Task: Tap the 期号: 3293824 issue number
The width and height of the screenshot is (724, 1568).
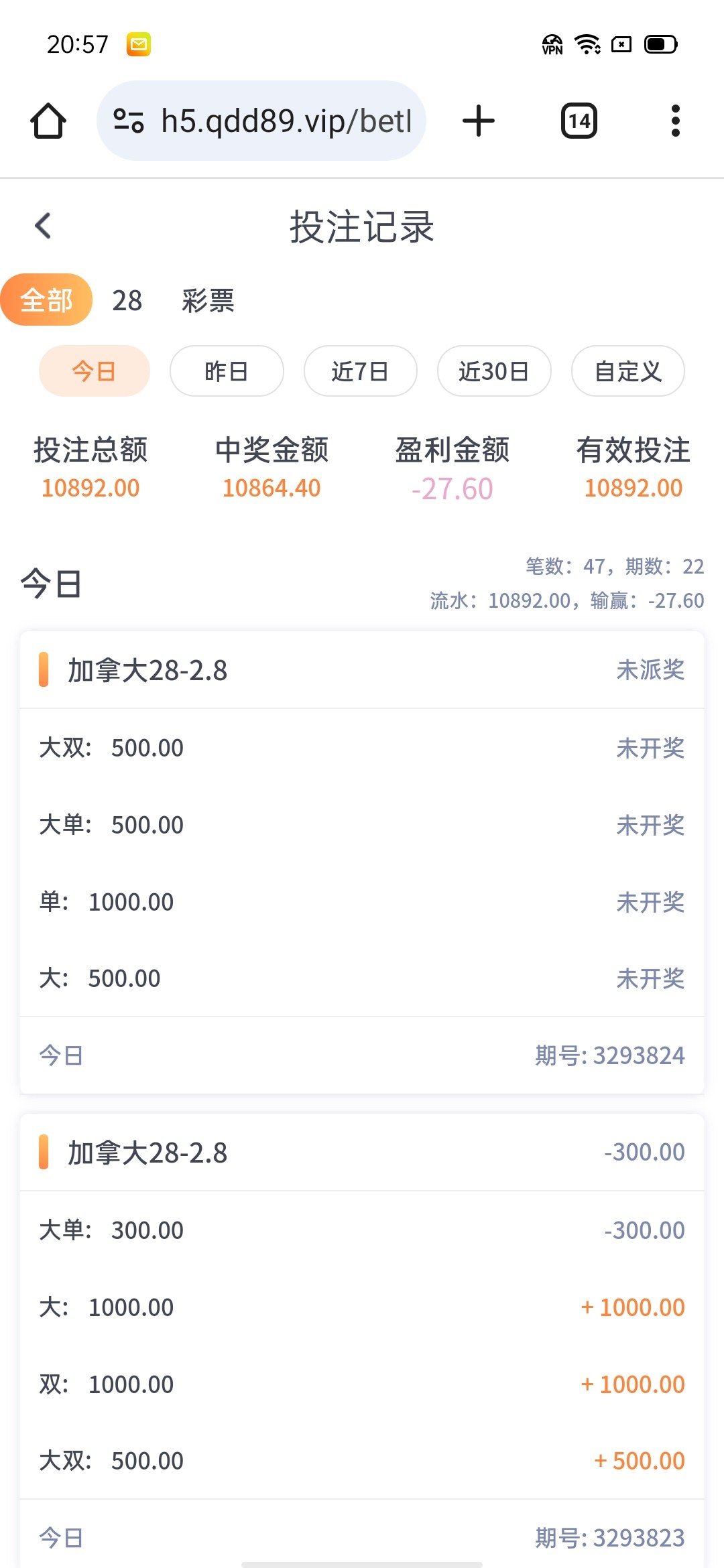Action: (609, 1055)
